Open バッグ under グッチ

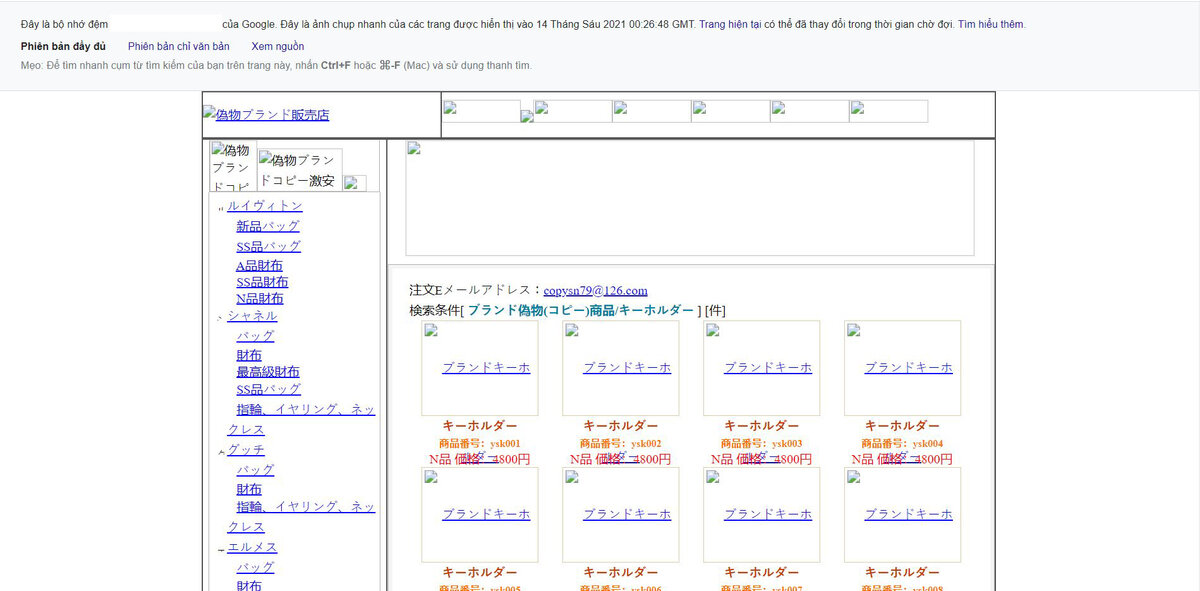coord(255,470)
